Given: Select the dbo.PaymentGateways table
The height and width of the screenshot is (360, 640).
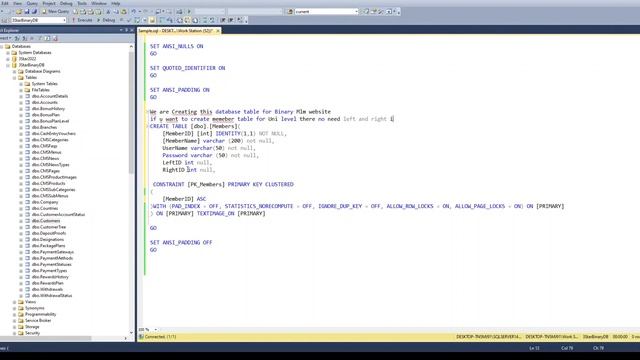Looking at the screenshot, I should [x=52, y=252].
